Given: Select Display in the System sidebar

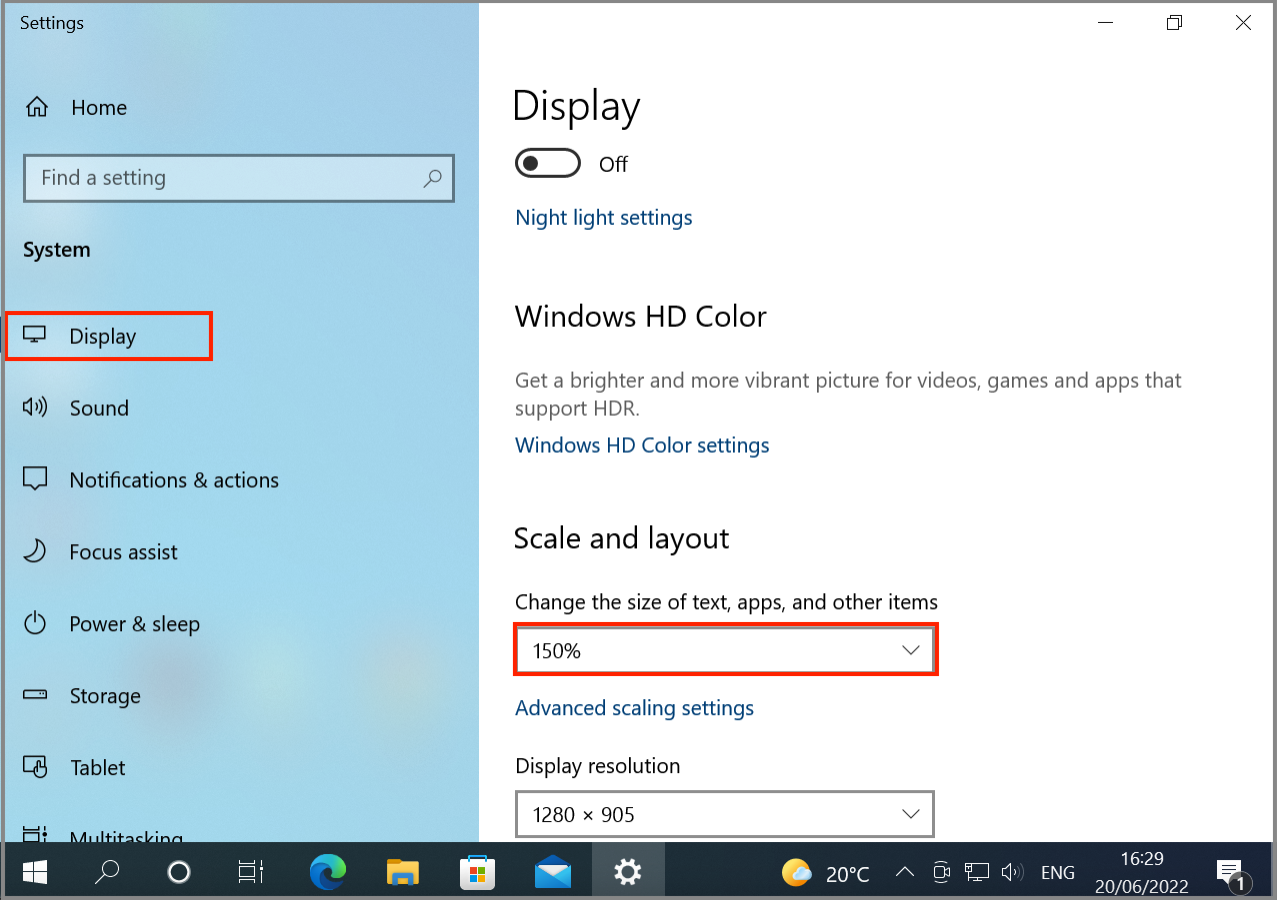Looking at the screenshot, I should (109, 336).
